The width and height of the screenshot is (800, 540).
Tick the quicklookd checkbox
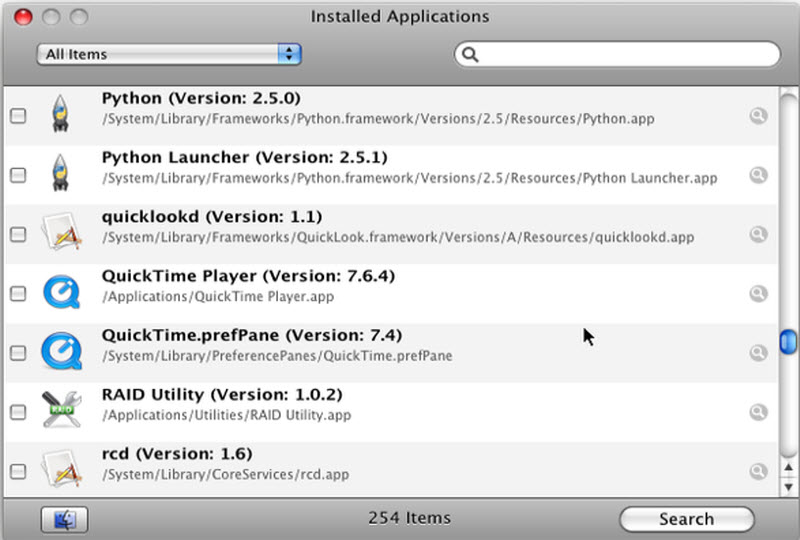[18, 234]
